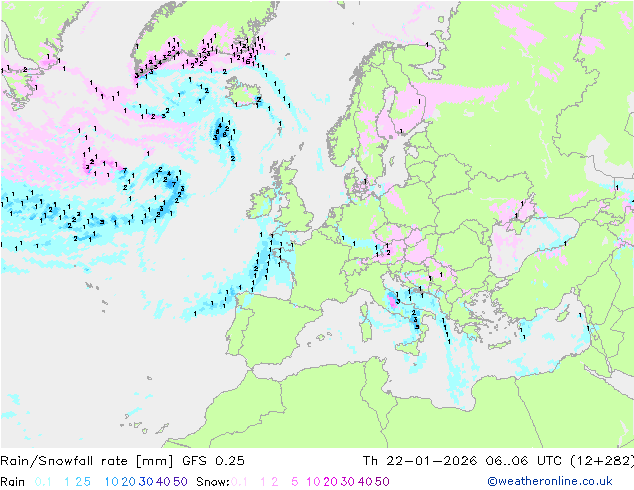The image size is (634, 490).
Task: Select the snow legend value 10
Action: click(x=313, y=482)
